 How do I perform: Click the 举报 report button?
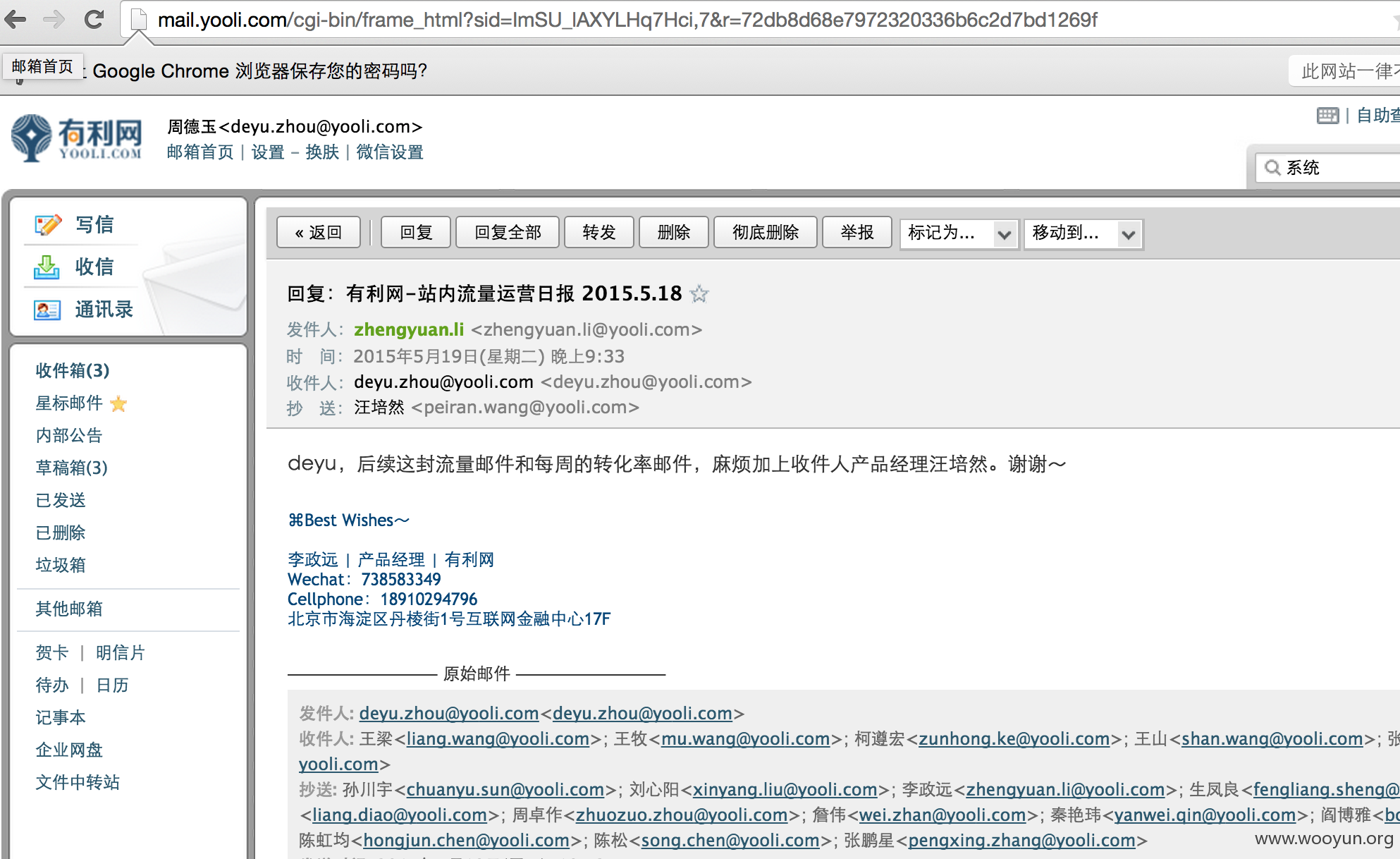(857, 232)
